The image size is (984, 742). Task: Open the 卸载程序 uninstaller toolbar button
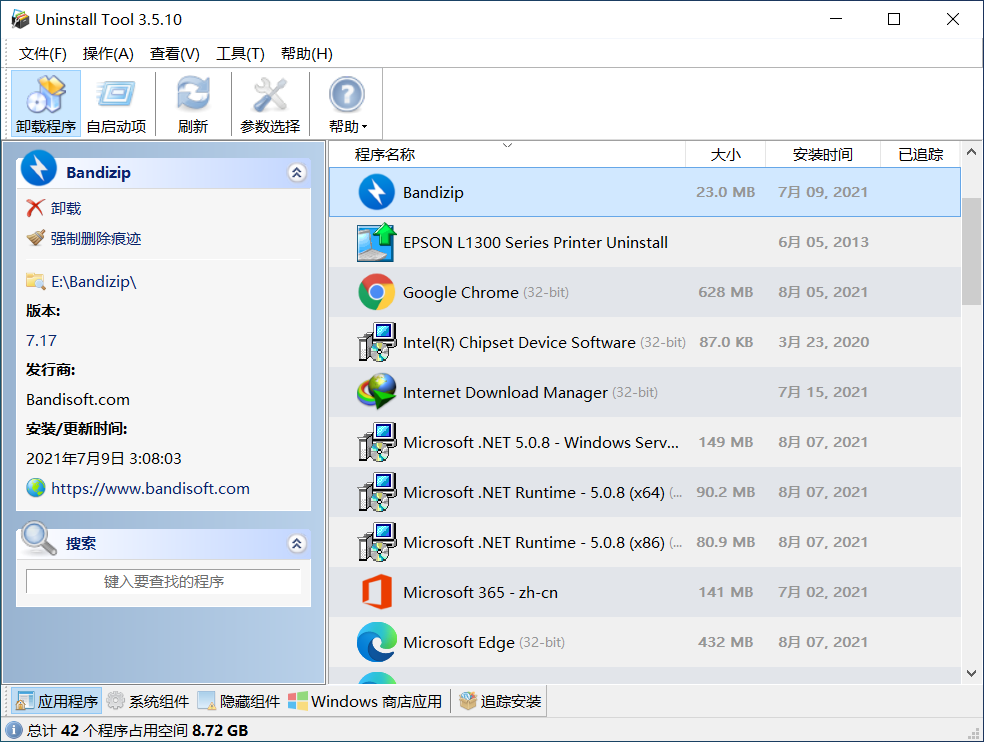coord(46,104)
